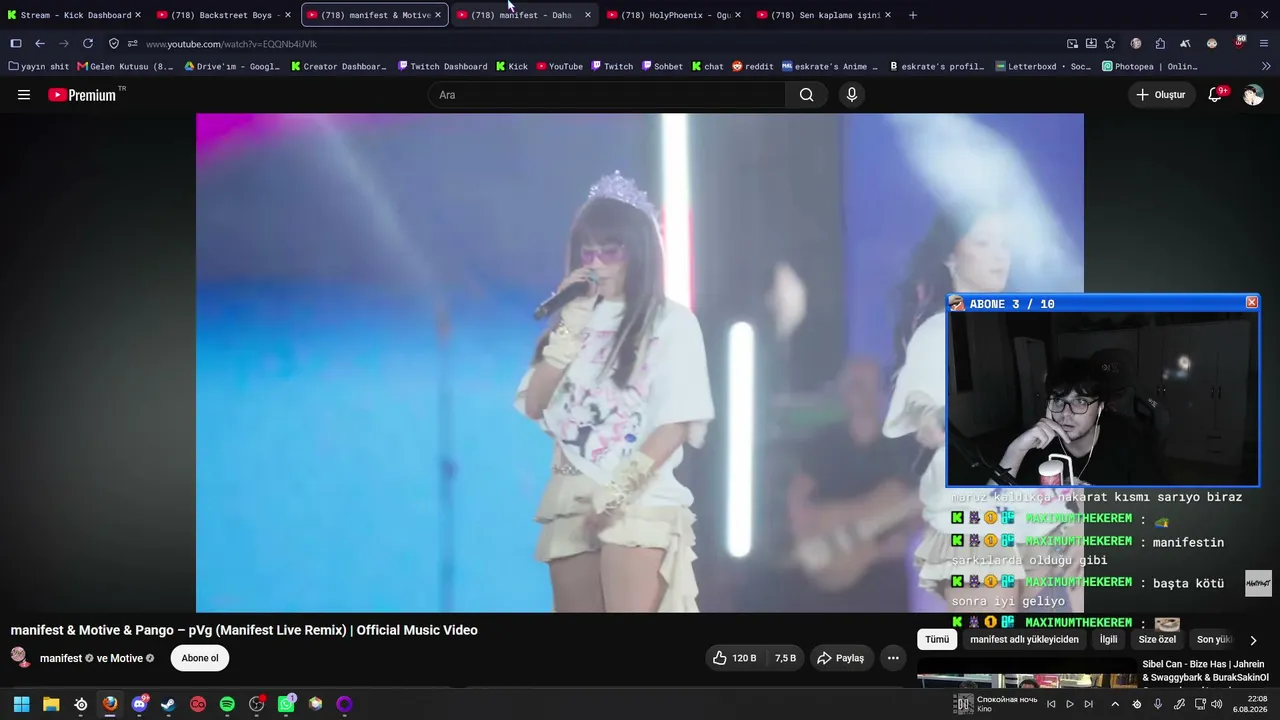Screen dimensions: 1280x720
Task: Open File Explorer from the taskbar
Action: (x=51, y=704)
